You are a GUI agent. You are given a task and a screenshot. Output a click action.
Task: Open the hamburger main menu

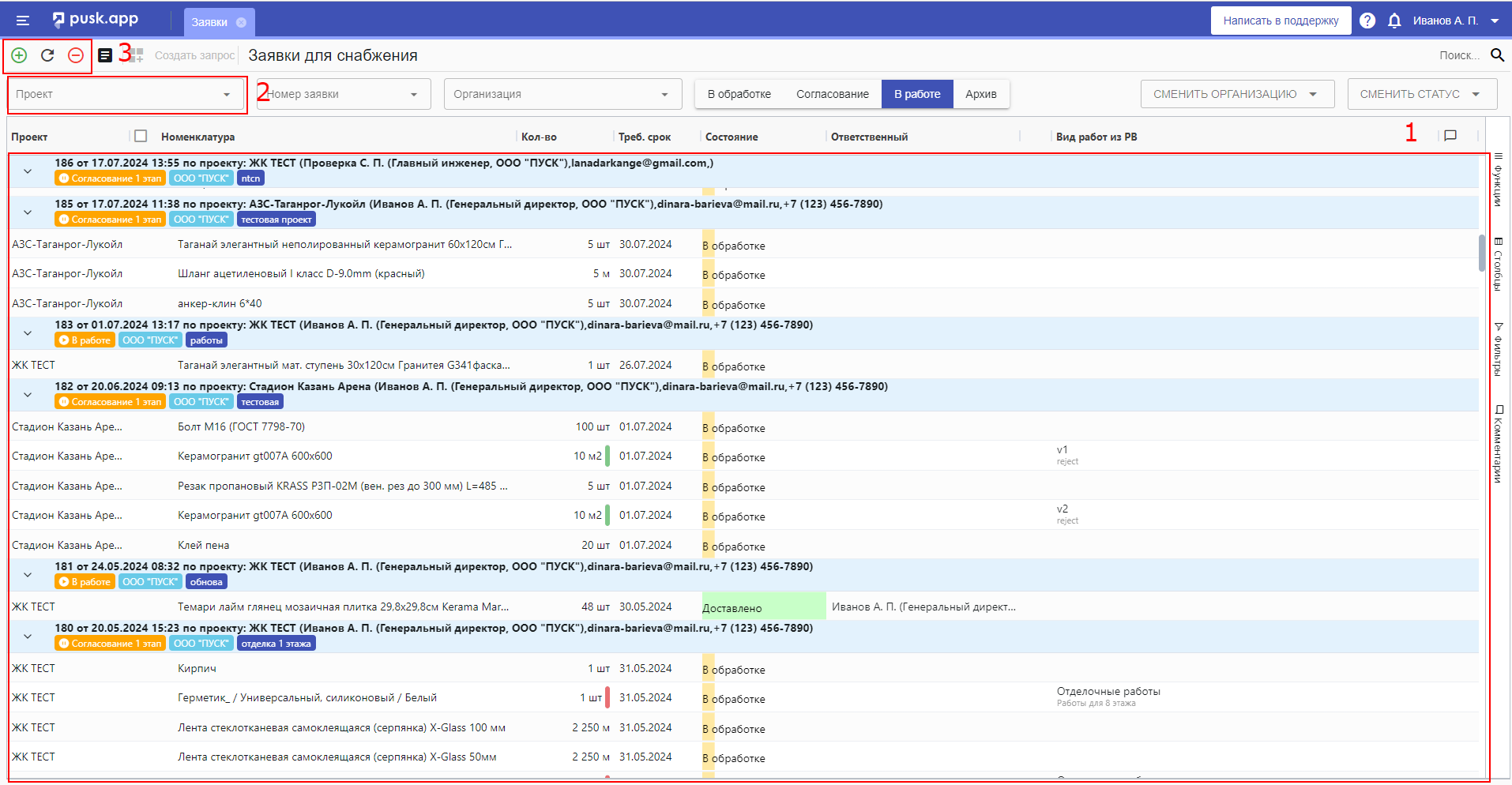[x=22, y=21]
